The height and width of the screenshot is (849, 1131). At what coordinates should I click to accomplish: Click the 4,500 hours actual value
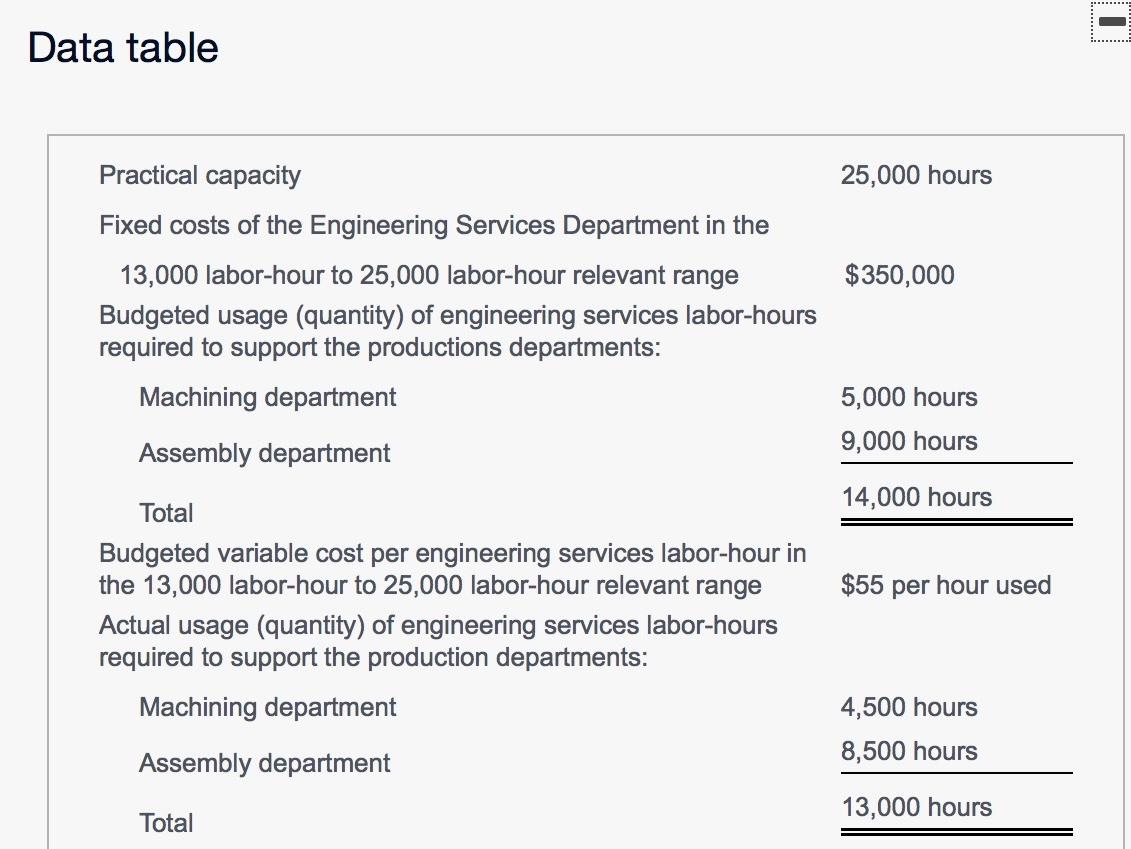point(910,707)
